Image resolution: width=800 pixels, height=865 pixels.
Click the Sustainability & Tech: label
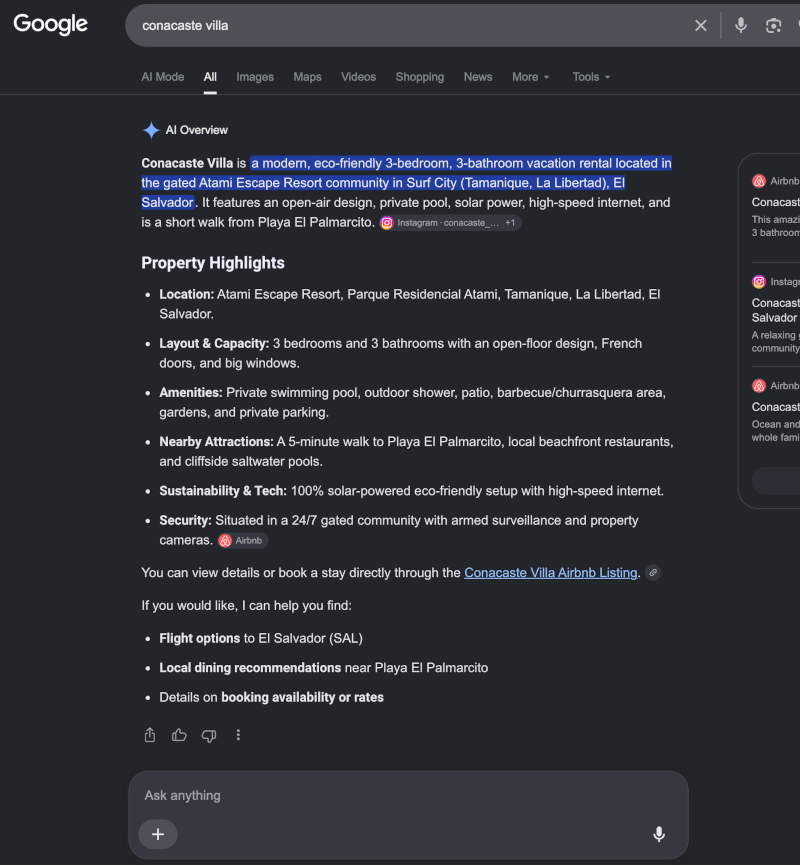tap(223, 491)
